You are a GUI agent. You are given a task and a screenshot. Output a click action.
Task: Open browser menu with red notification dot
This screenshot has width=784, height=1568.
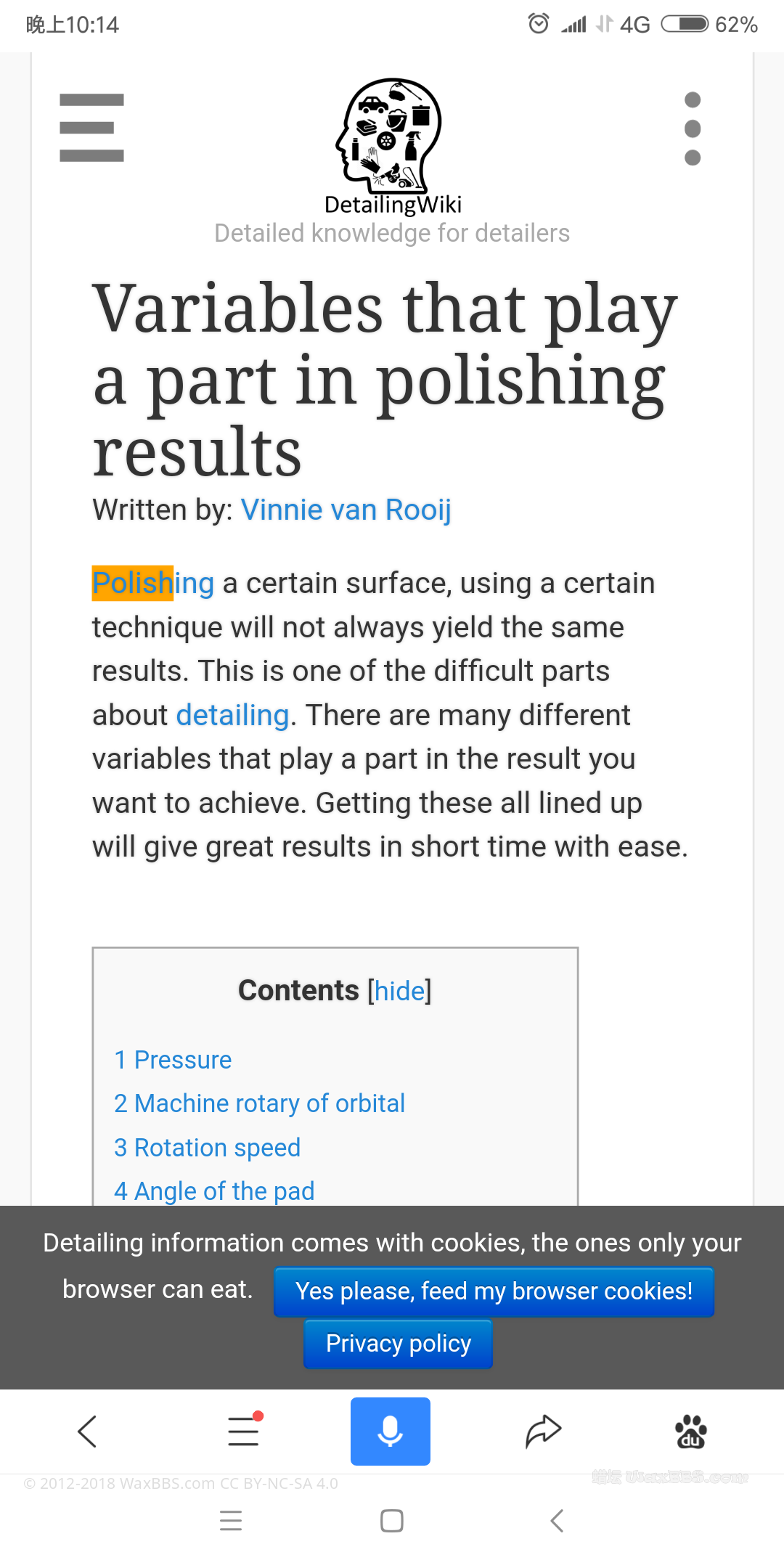pos(244,1432)
